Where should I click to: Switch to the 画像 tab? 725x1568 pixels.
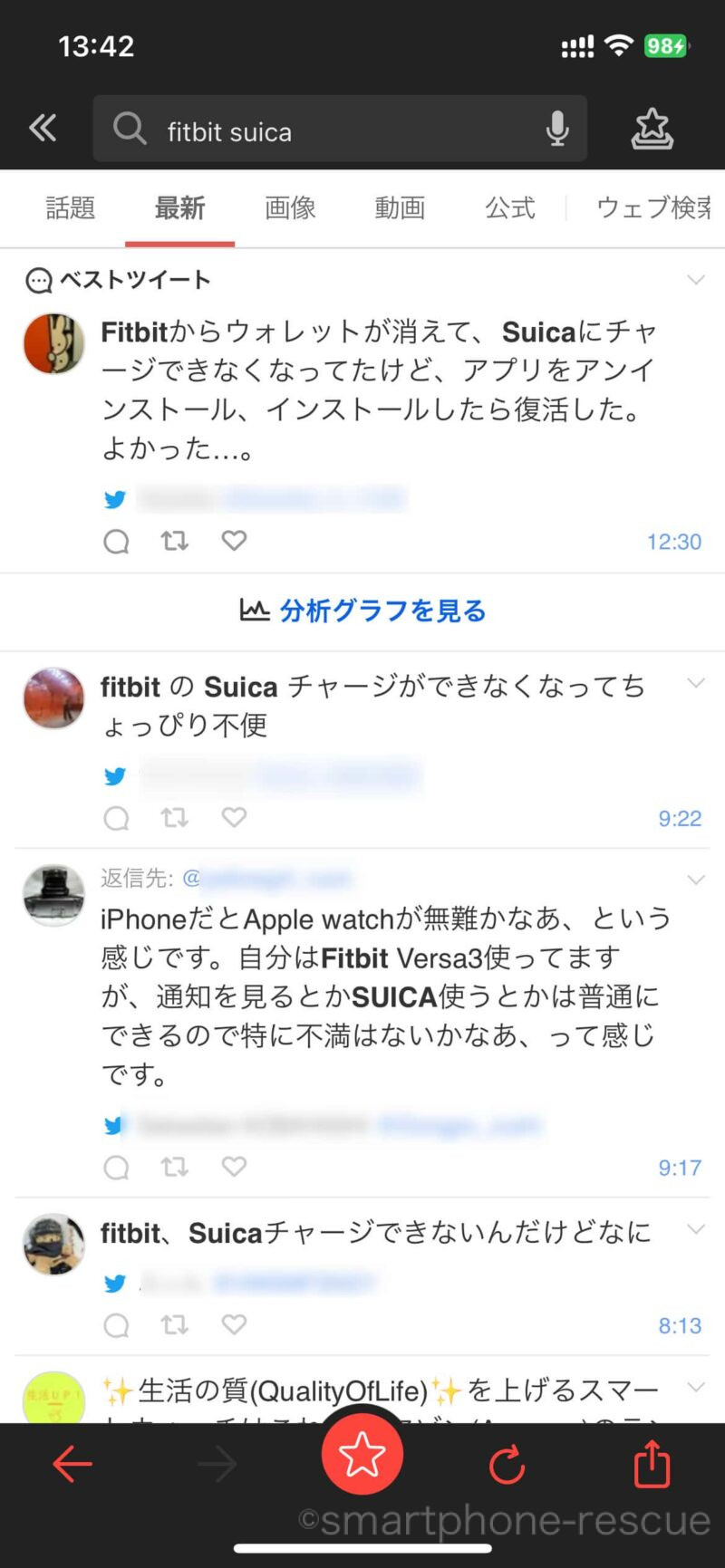[290, 208]
